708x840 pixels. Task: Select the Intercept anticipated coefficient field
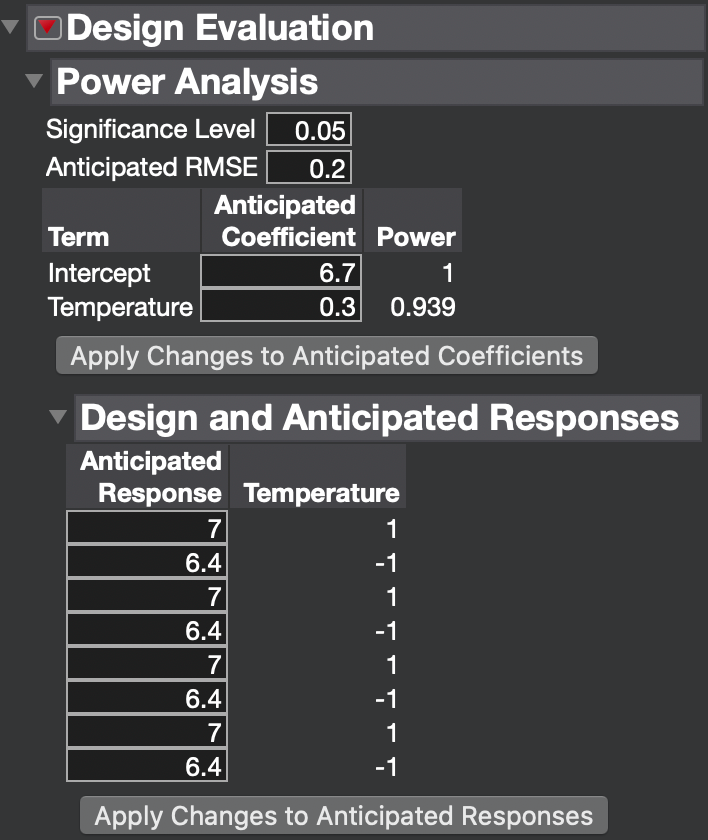tap(280, 273)
